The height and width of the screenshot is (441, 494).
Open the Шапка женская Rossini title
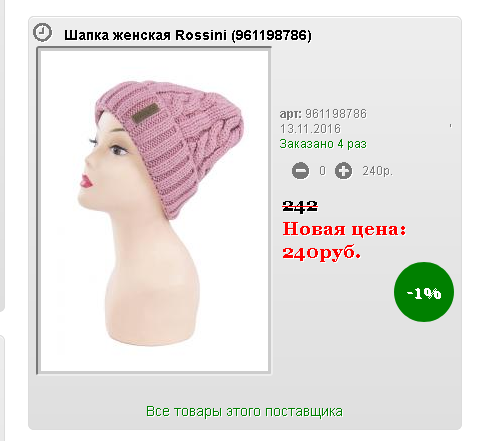click(188, 35)
